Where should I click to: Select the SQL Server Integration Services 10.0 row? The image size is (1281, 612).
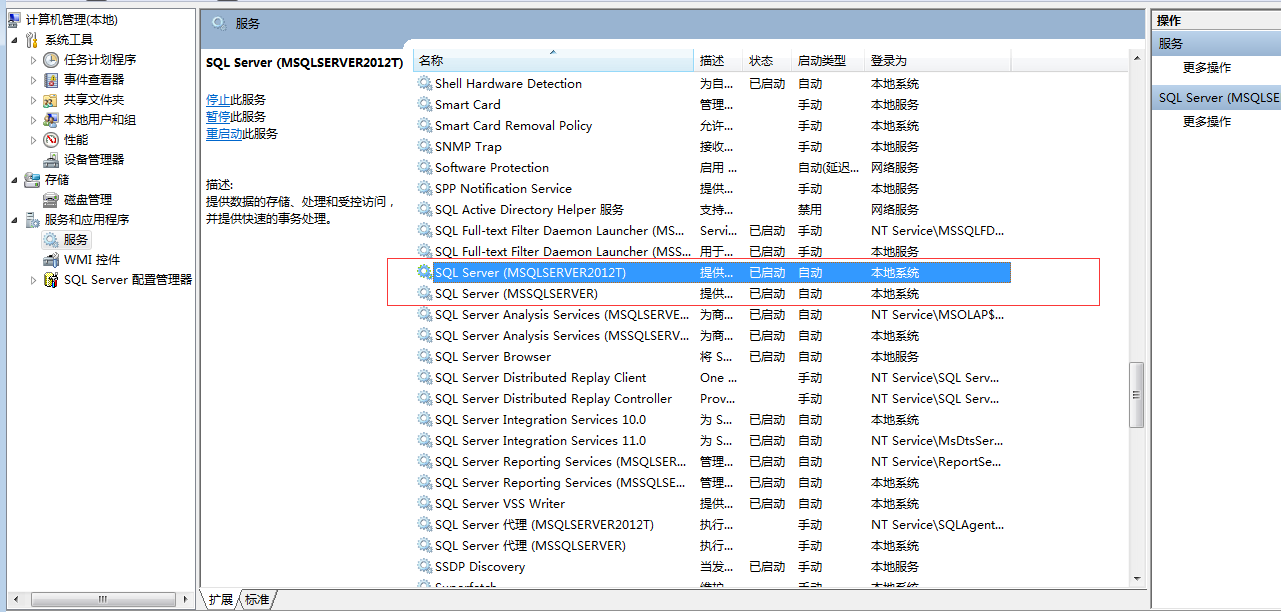pyautogui.click(x=713, y=420)
